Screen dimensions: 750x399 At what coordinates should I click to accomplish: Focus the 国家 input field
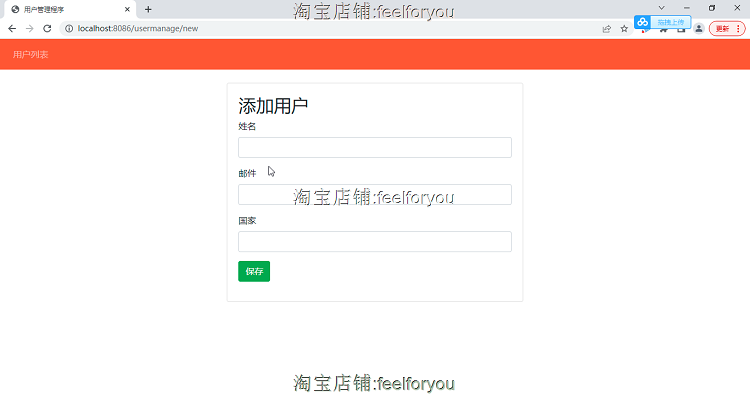click(x=375, y=242)
